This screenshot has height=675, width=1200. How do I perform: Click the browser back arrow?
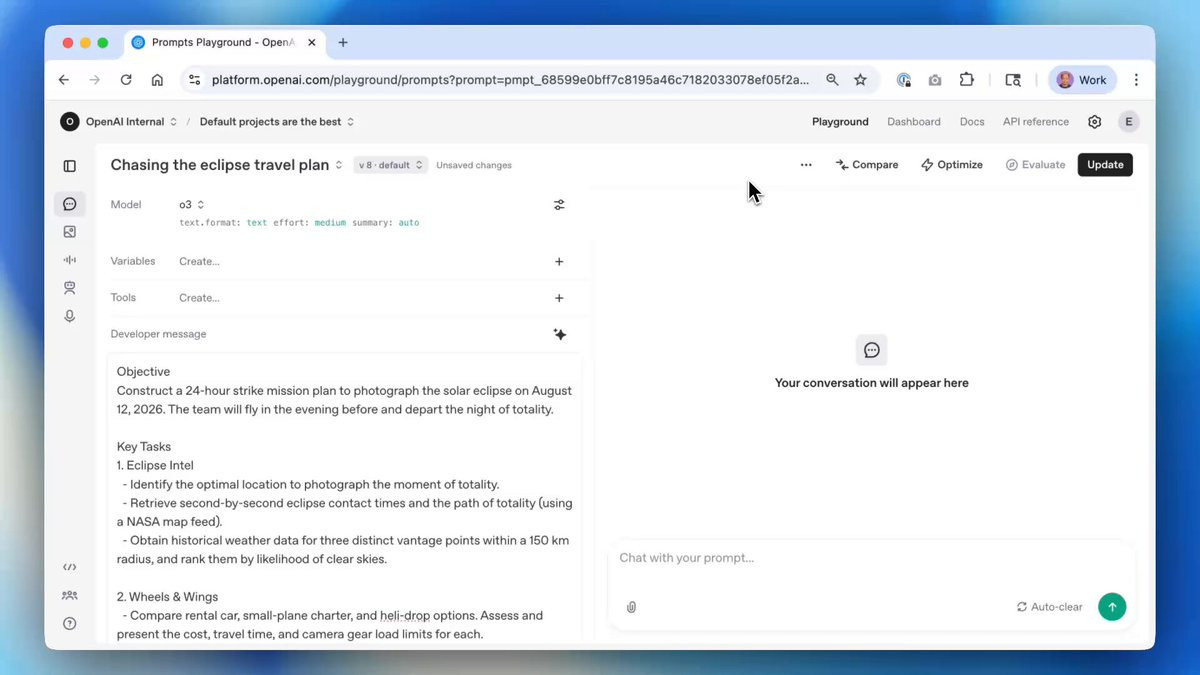point(64,80)
